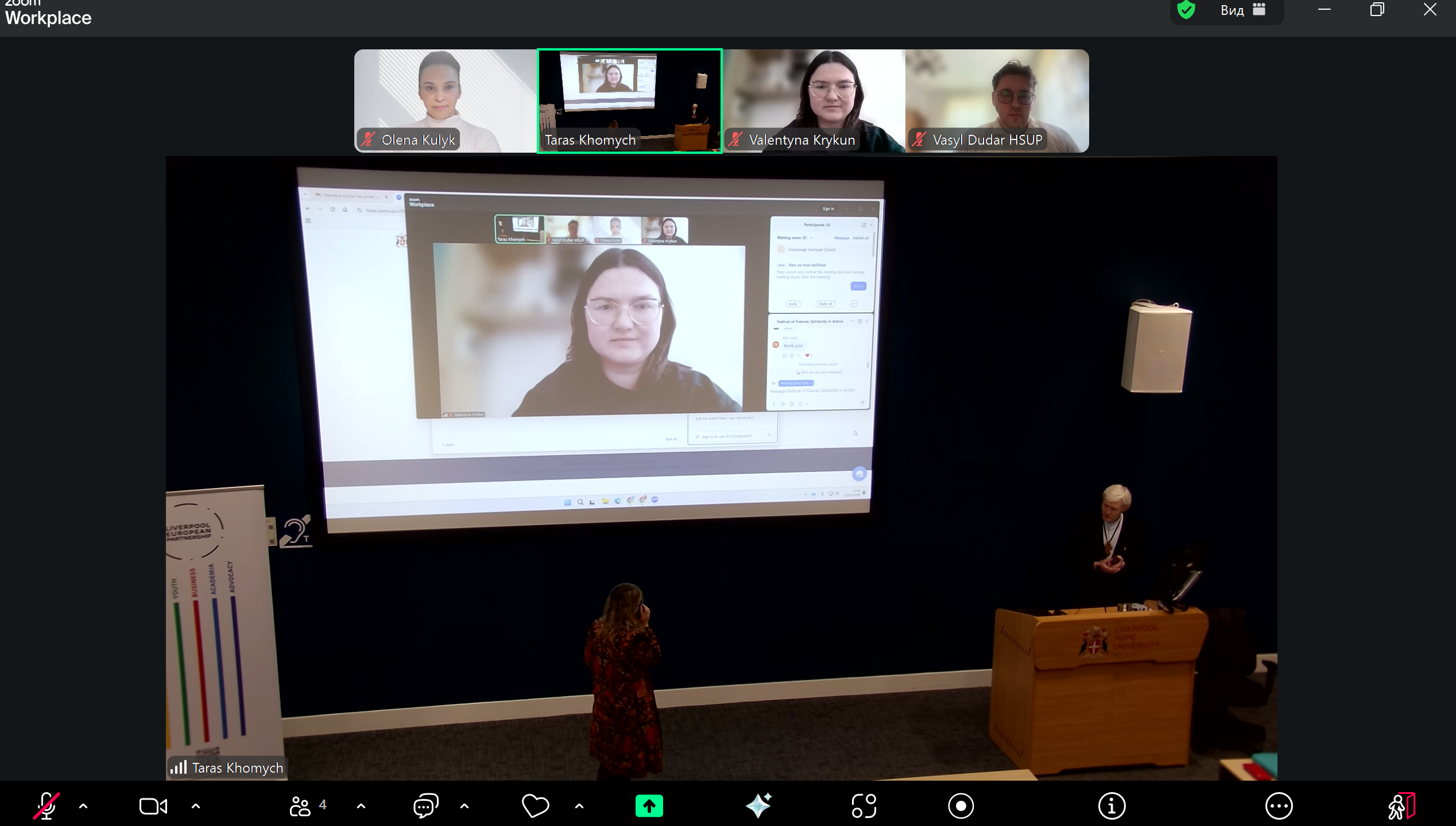
Task: Click the green share screen button
Action: tap(649, 806)
